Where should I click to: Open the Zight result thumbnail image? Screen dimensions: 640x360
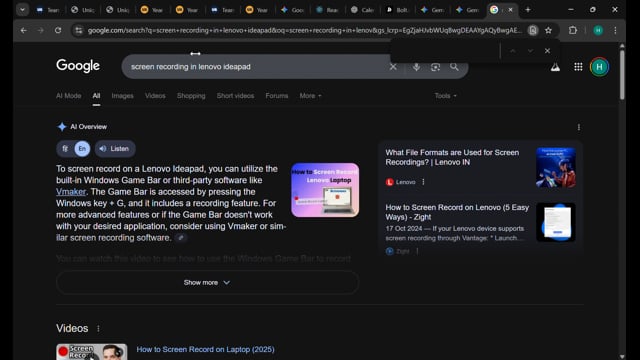pyautogui.click(x=556, y=222)
